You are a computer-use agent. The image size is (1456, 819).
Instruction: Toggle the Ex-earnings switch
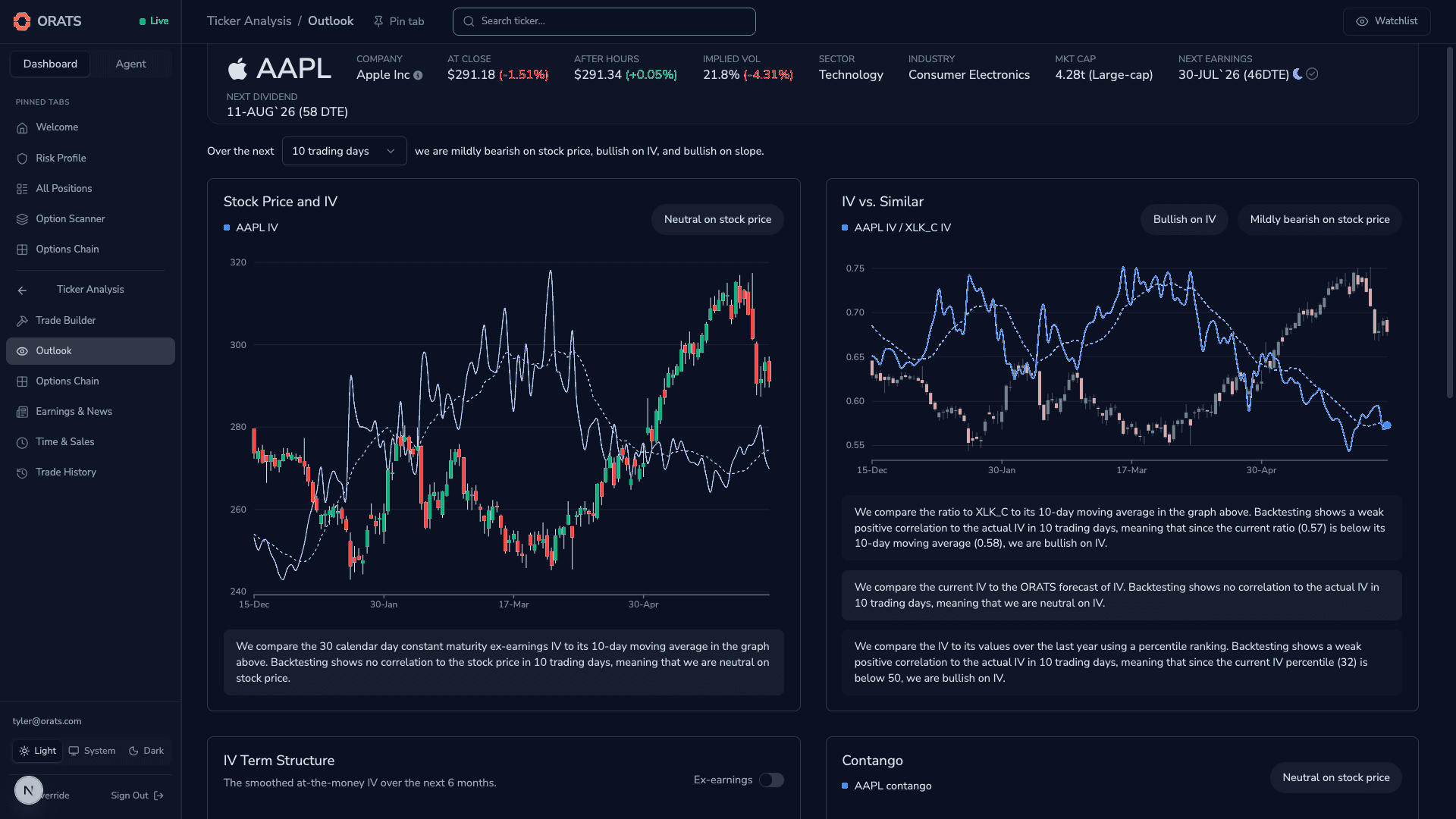pos(771,780)
